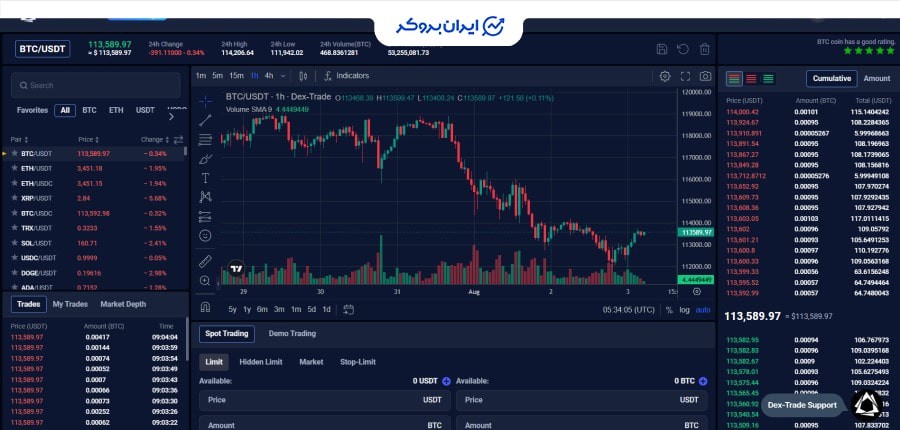Image resolution: width=900 pixels, height=430 pixels.
Task: Open the candlestick chart type menu
Action: pyautogui.click(x=302, y=76)
